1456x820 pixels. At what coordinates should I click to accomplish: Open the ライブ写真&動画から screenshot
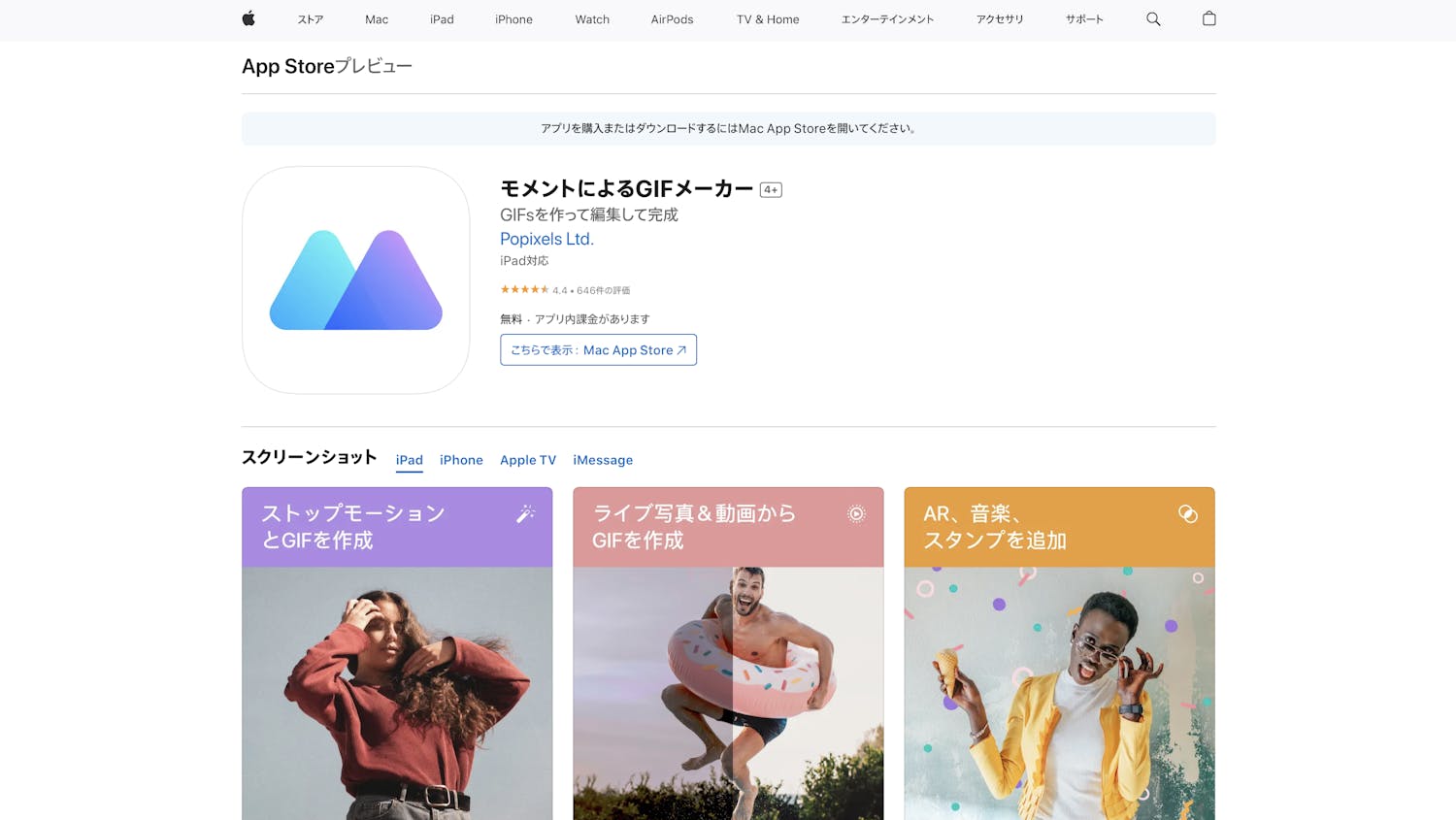coord(728,653)
